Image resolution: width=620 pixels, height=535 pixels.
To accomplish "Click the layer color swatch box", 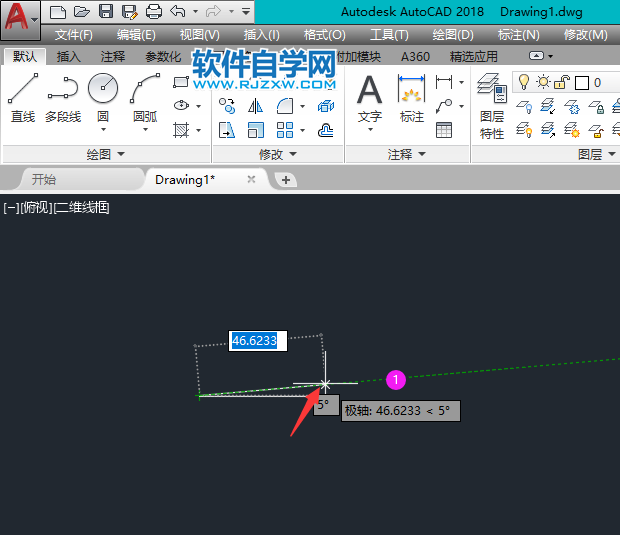I will pyautogui.click(x=582, y=83).
